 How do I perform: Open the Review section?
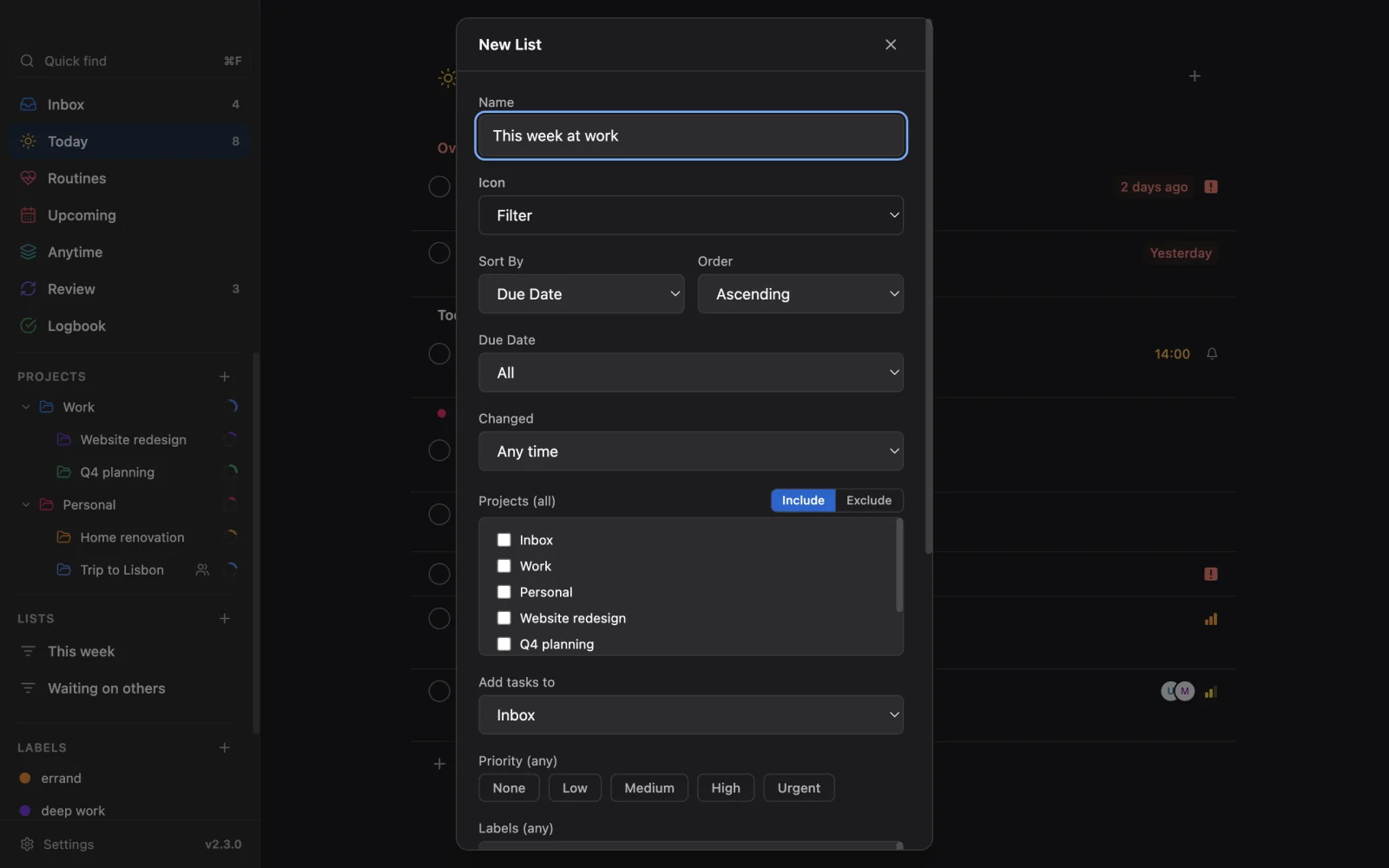click(130, 289)
